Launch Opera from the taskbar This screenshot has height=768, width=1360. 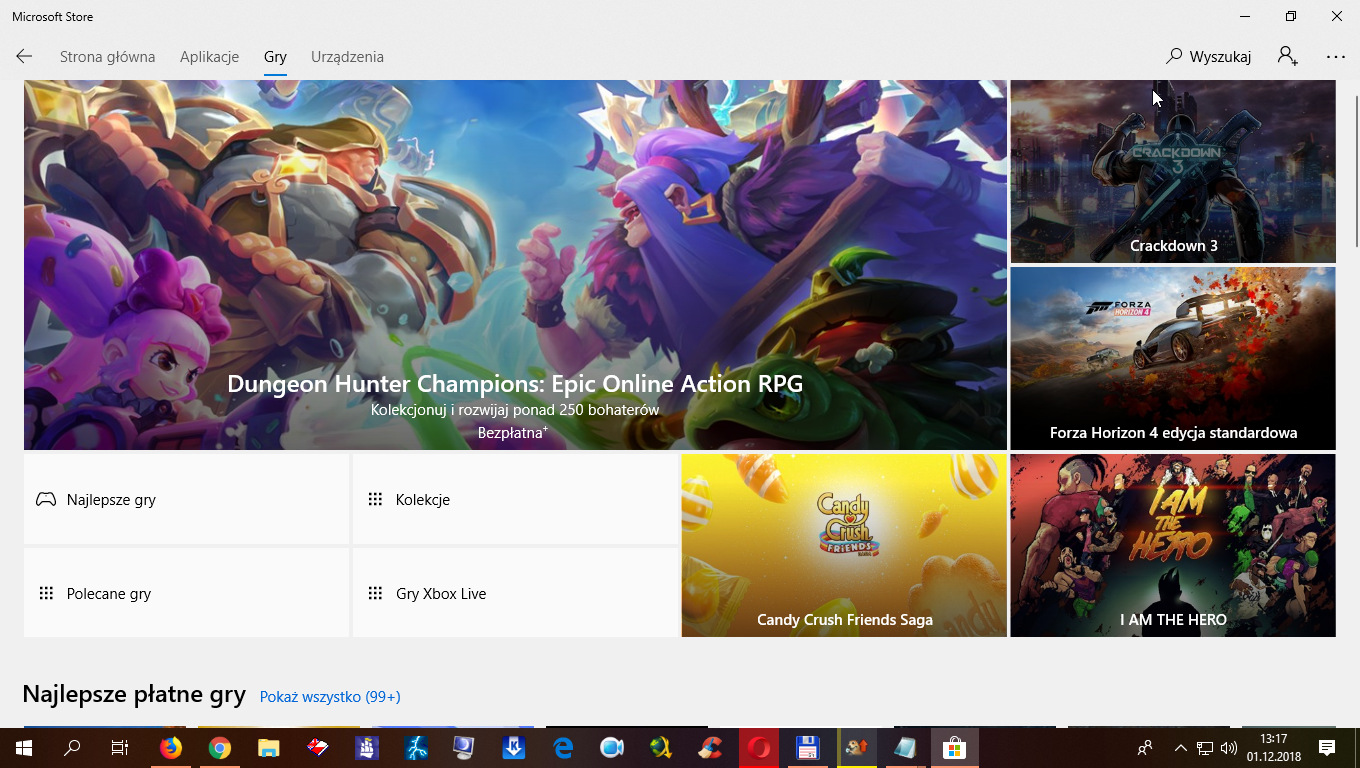pyautogui.click(x=759, y=747)
